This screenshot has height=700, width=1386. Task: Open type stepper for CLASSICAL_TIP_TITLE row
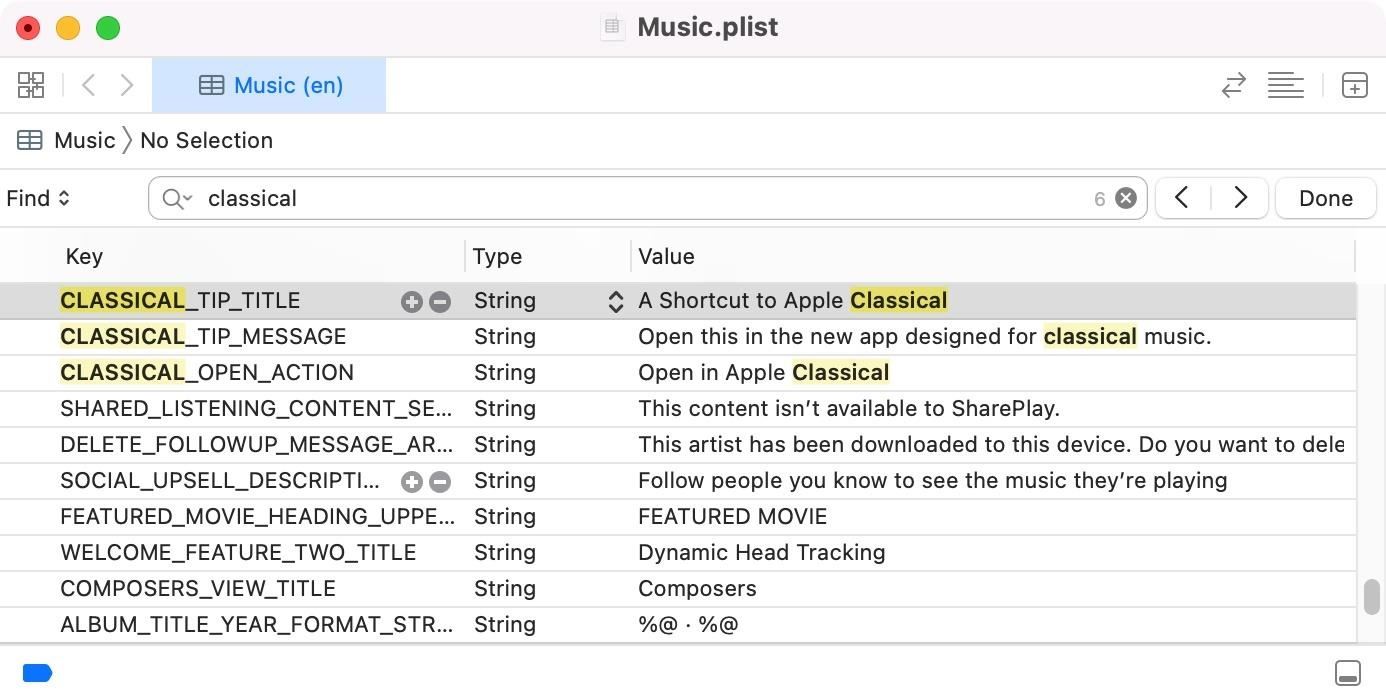click(616, 301)
